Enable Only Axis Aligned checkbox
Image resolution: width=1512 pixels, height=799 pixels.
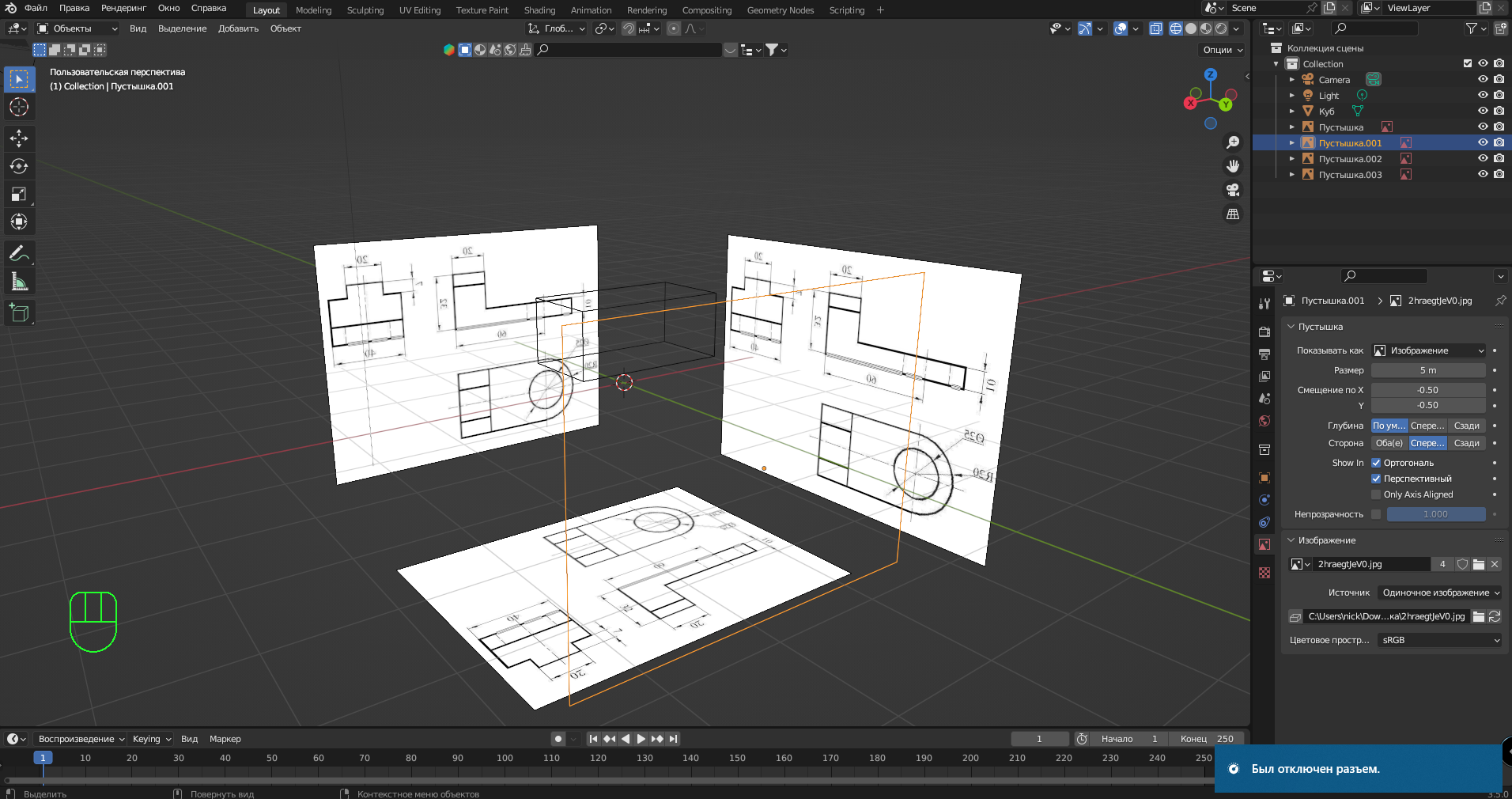point(1376,494)
